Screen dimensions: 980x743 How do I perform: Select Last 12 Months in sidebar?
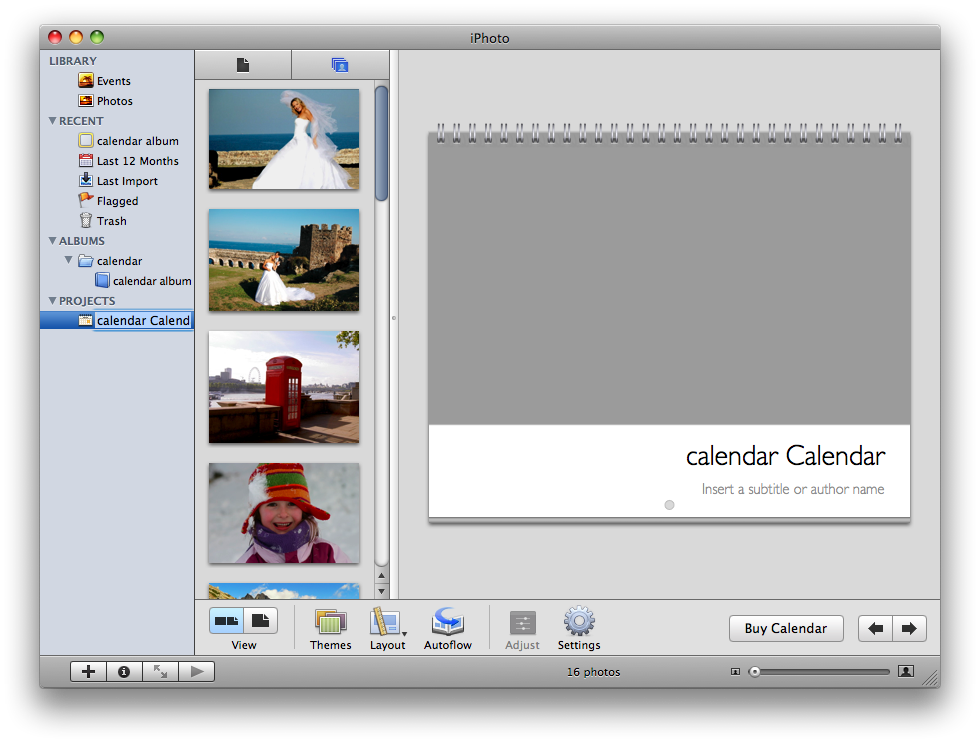tap(137, 161)
